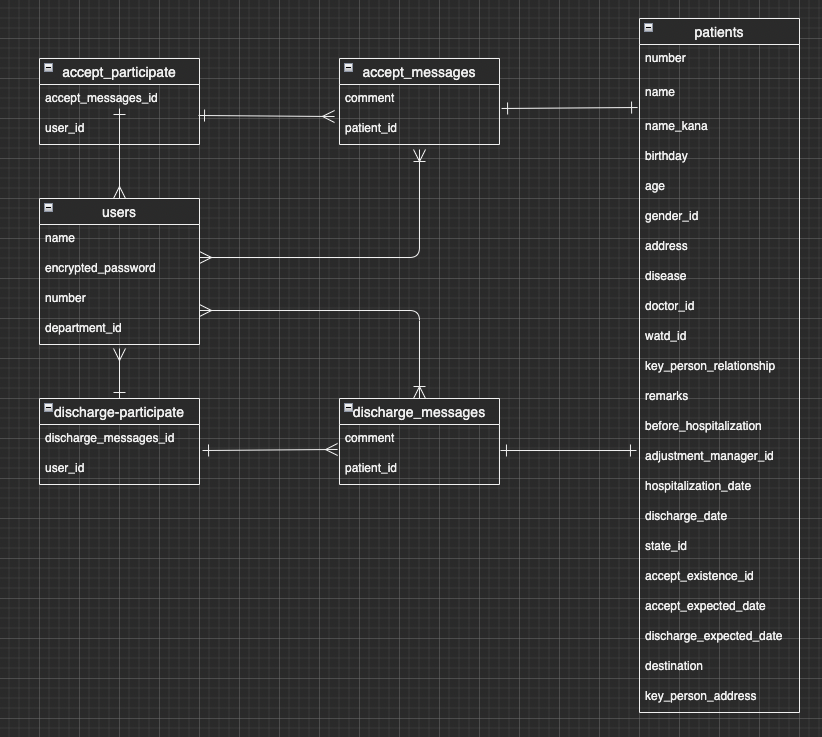Viewport: 822px width, 737px height.
Task: Click the accept_messages table collapse icon
Action: 349,68
